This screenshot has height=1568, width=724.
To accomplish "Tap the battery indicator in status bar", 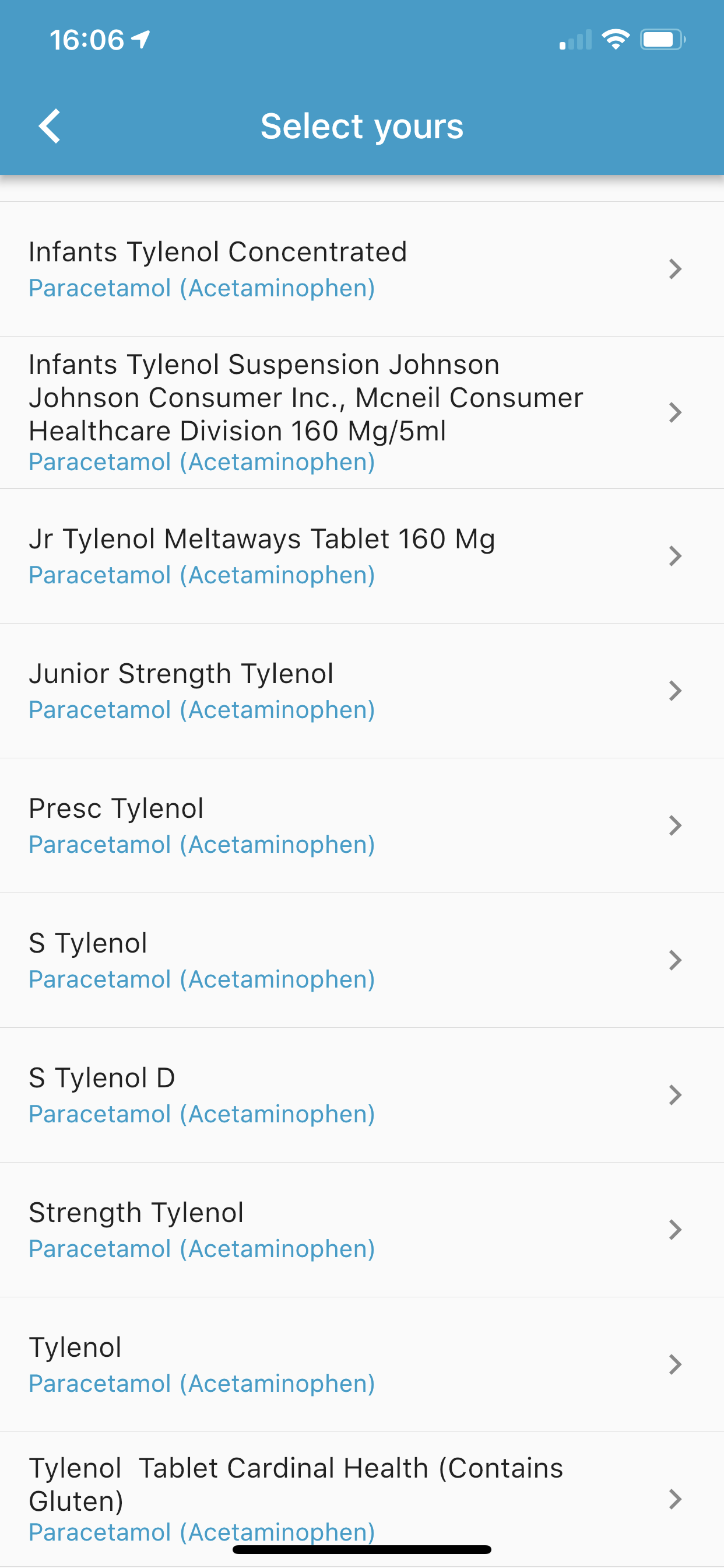I will pos(663,40).
